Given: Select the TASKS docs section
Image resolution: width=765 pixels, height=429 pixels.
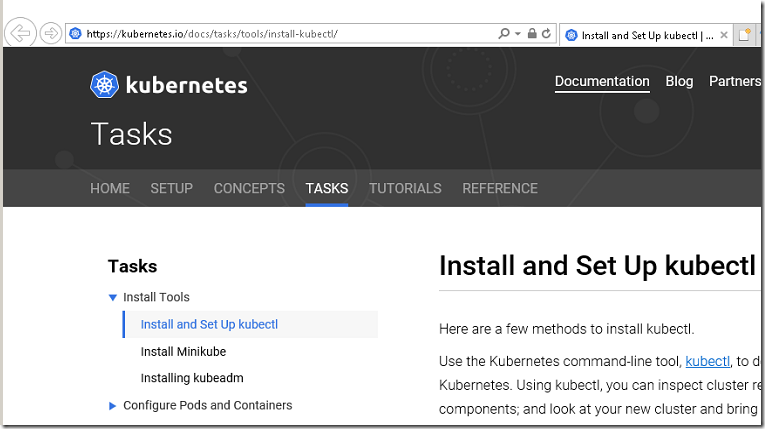Looking at the screenshot, I should [326, 188].
